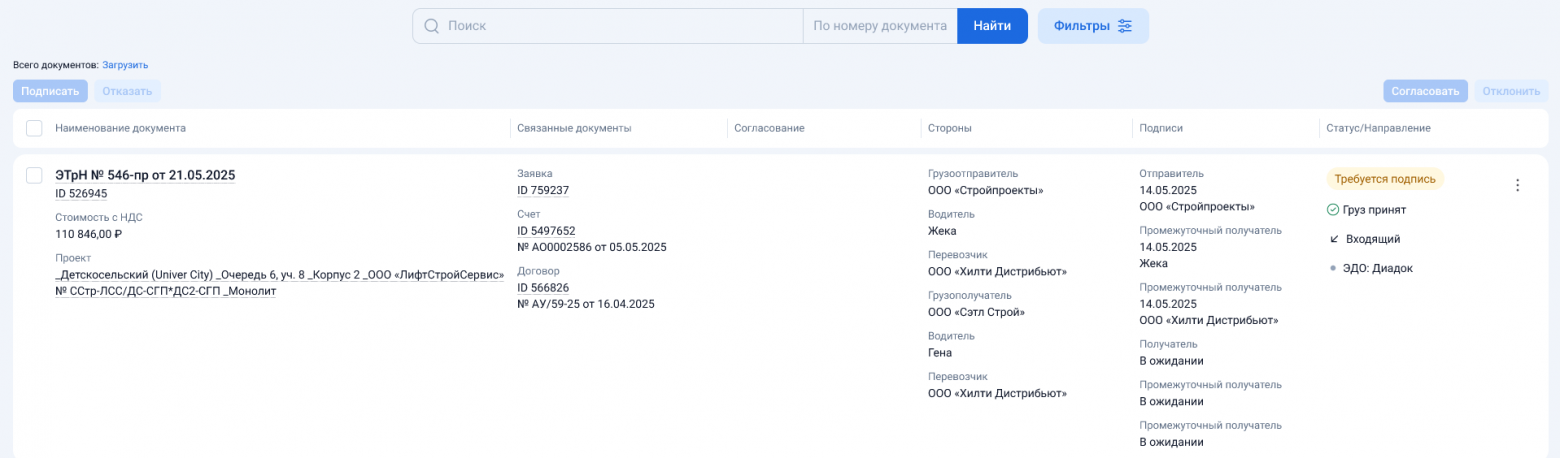Image resolution: width=1560 pixels, height=458 pixels.
Task: Click the Стоимость с НДС label
Action: pyautogui.click(x=98, y=217)
